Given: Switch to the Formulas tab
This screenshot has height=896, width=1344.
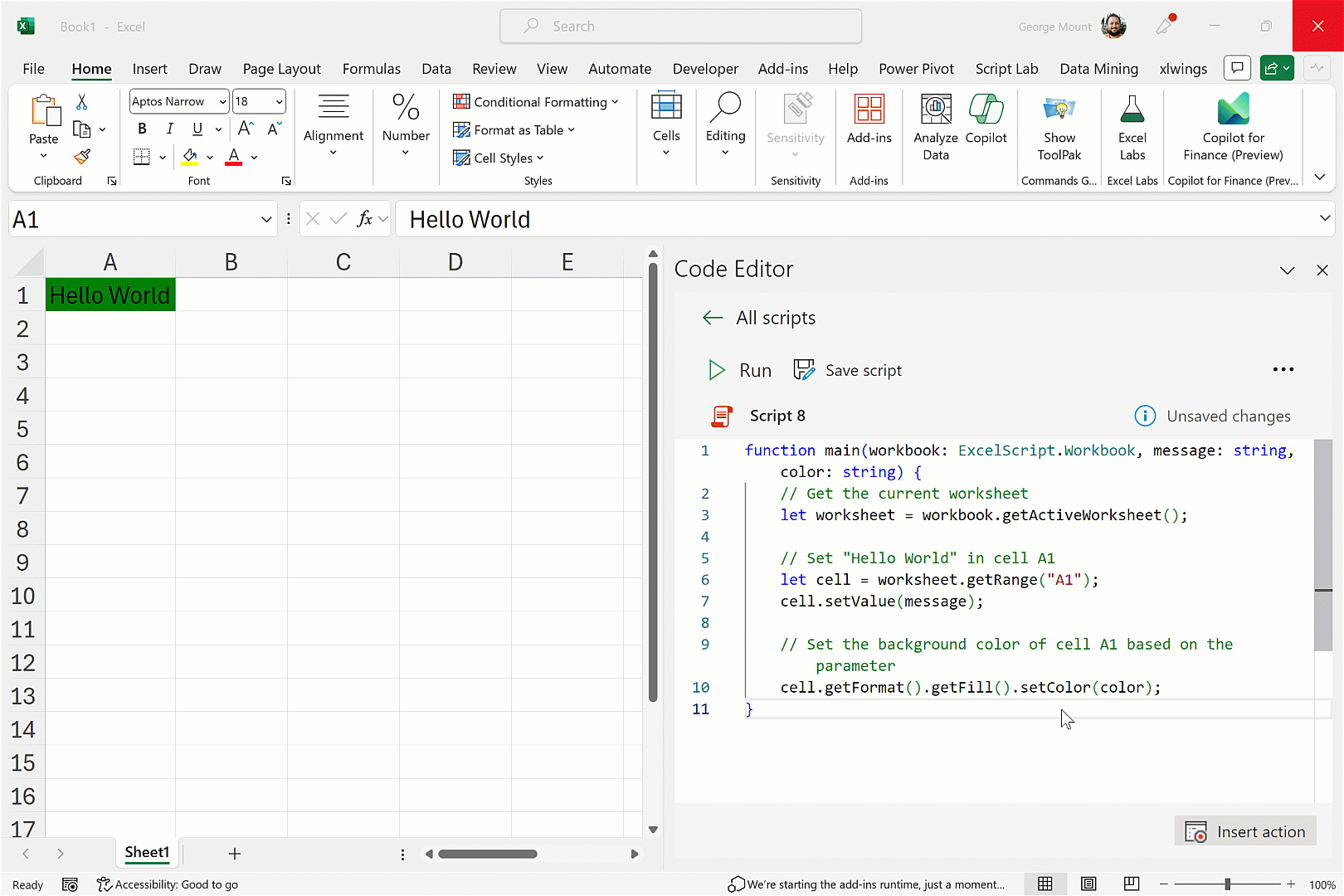Looking at the screenshot, I should [371, 69].
